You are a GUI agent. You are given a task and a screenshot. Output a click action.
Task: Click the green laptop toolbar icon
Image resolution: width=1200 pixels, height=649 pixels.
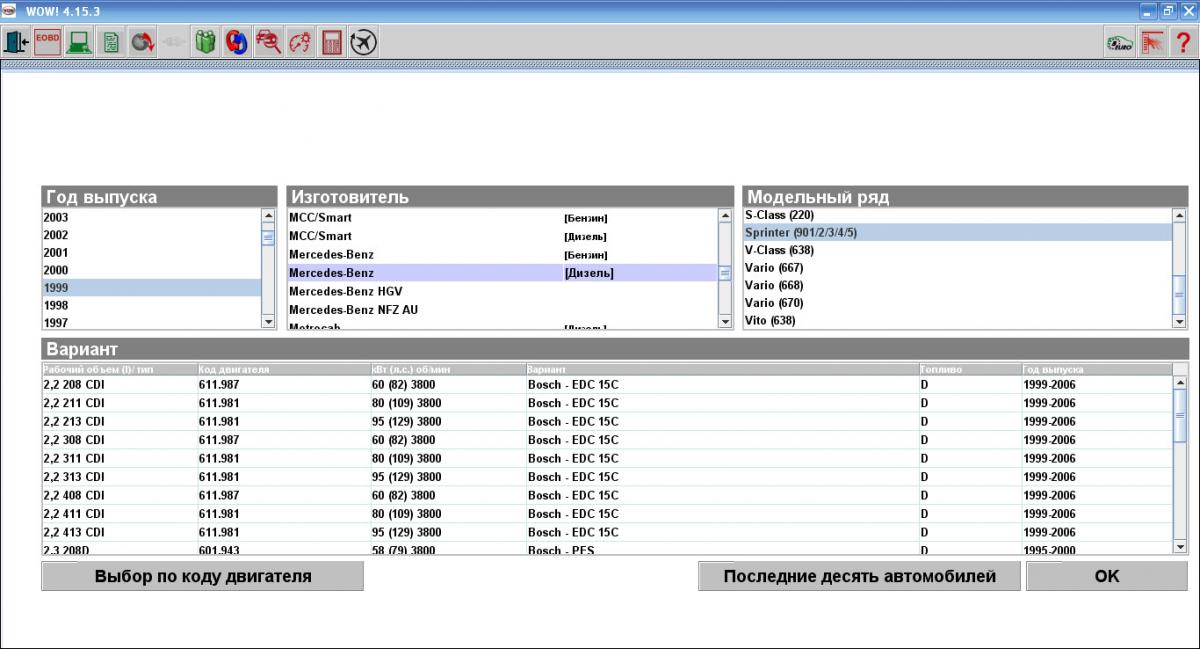[x=79, y=42]
